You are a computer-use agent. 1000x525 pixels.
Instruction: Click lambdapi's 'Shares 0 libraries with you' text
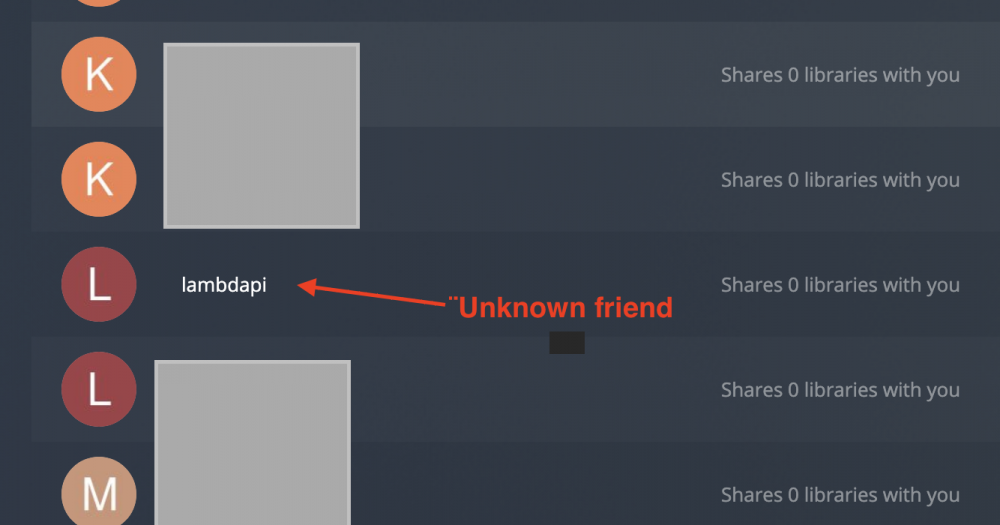point(840,285)
